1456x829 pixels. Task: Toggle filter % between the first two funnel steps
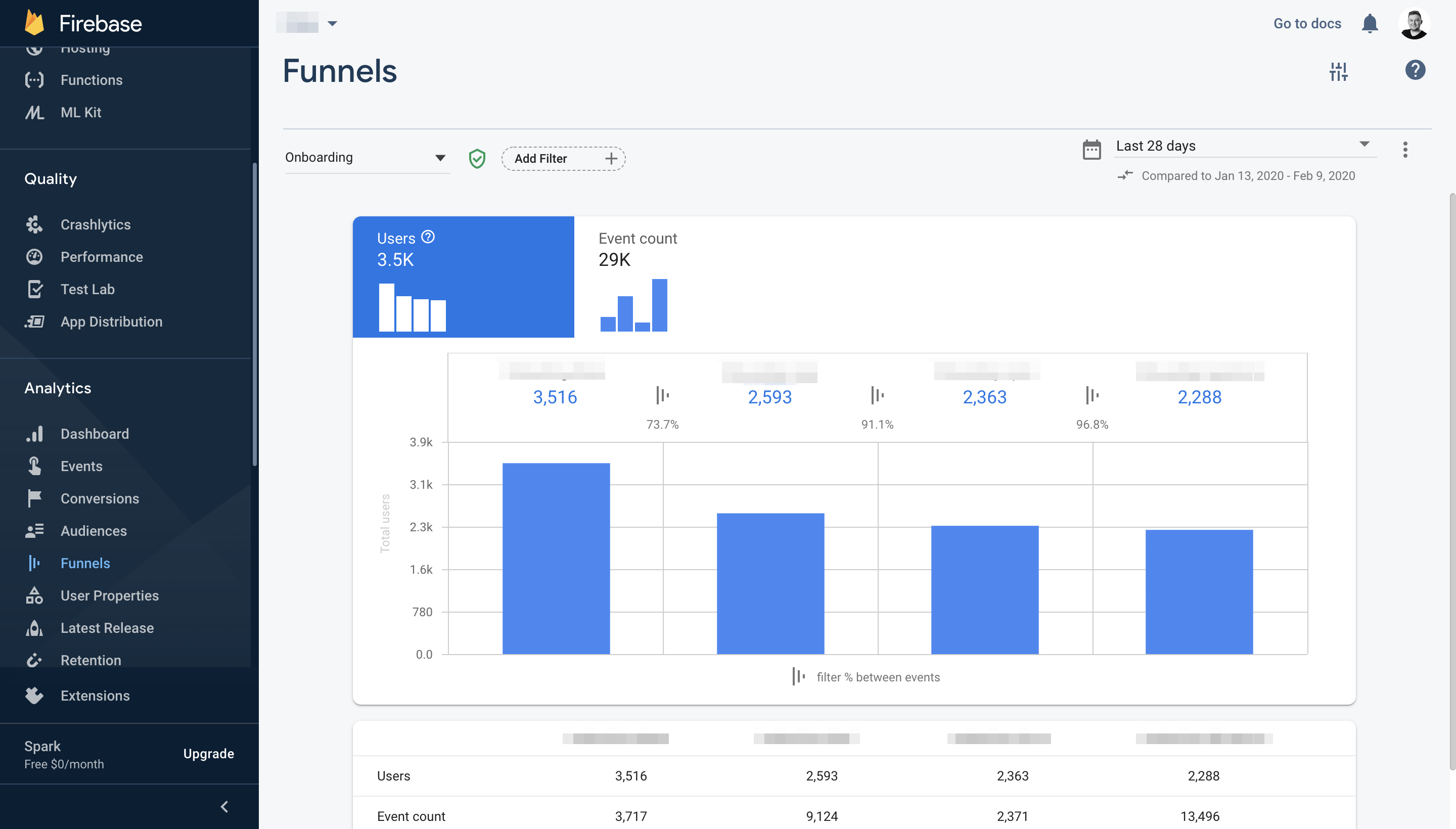click(x=662, y=395)
